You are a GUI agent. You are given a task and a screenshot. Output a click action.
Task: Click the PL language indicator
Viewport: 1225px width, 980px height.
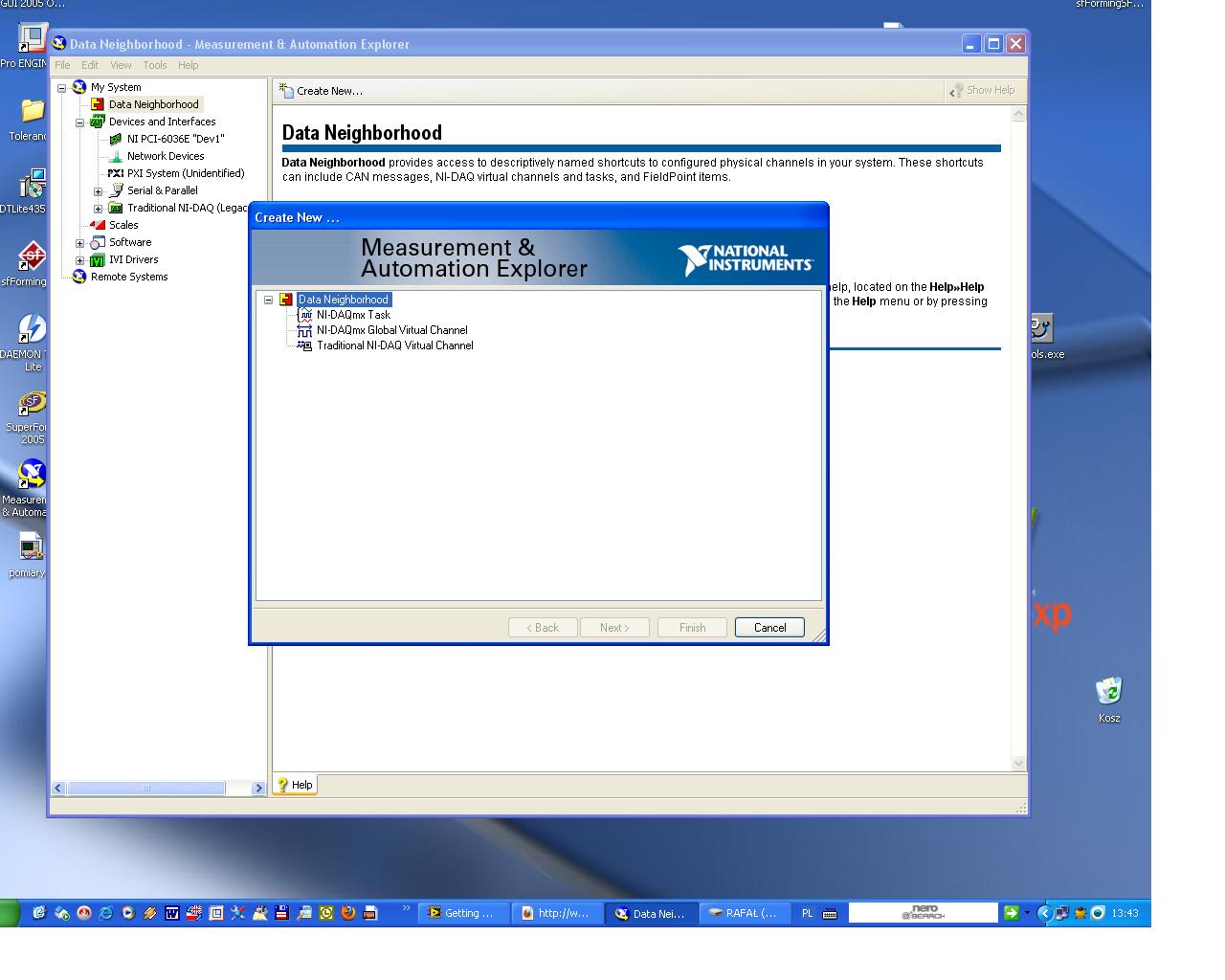[x=807, y=913]
